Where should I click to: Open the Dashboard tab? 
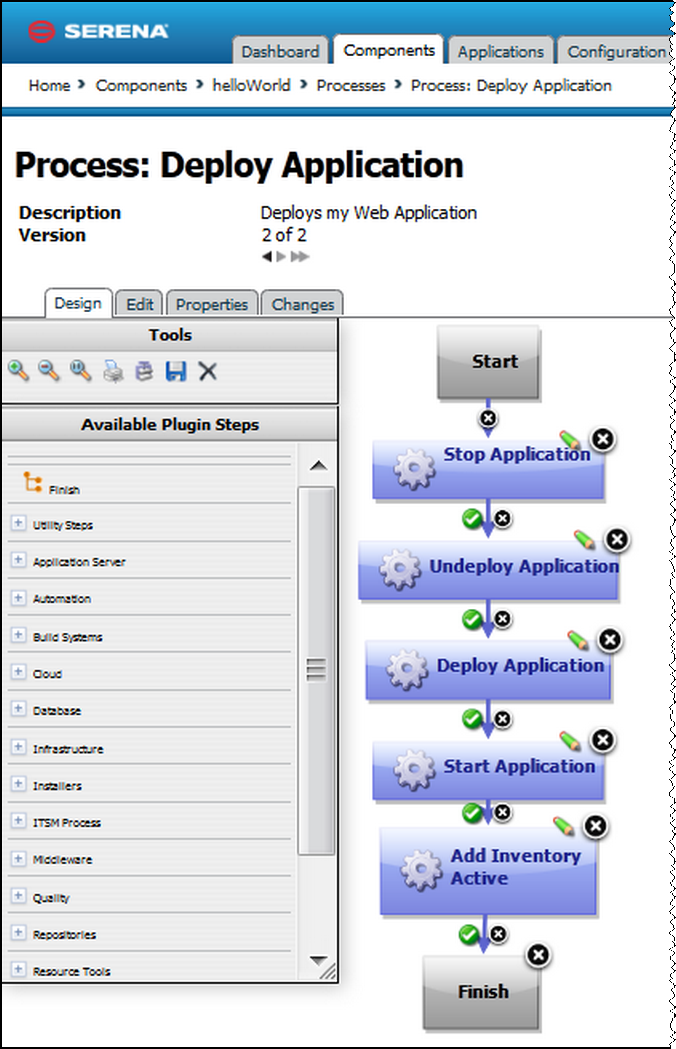(280, 52)
